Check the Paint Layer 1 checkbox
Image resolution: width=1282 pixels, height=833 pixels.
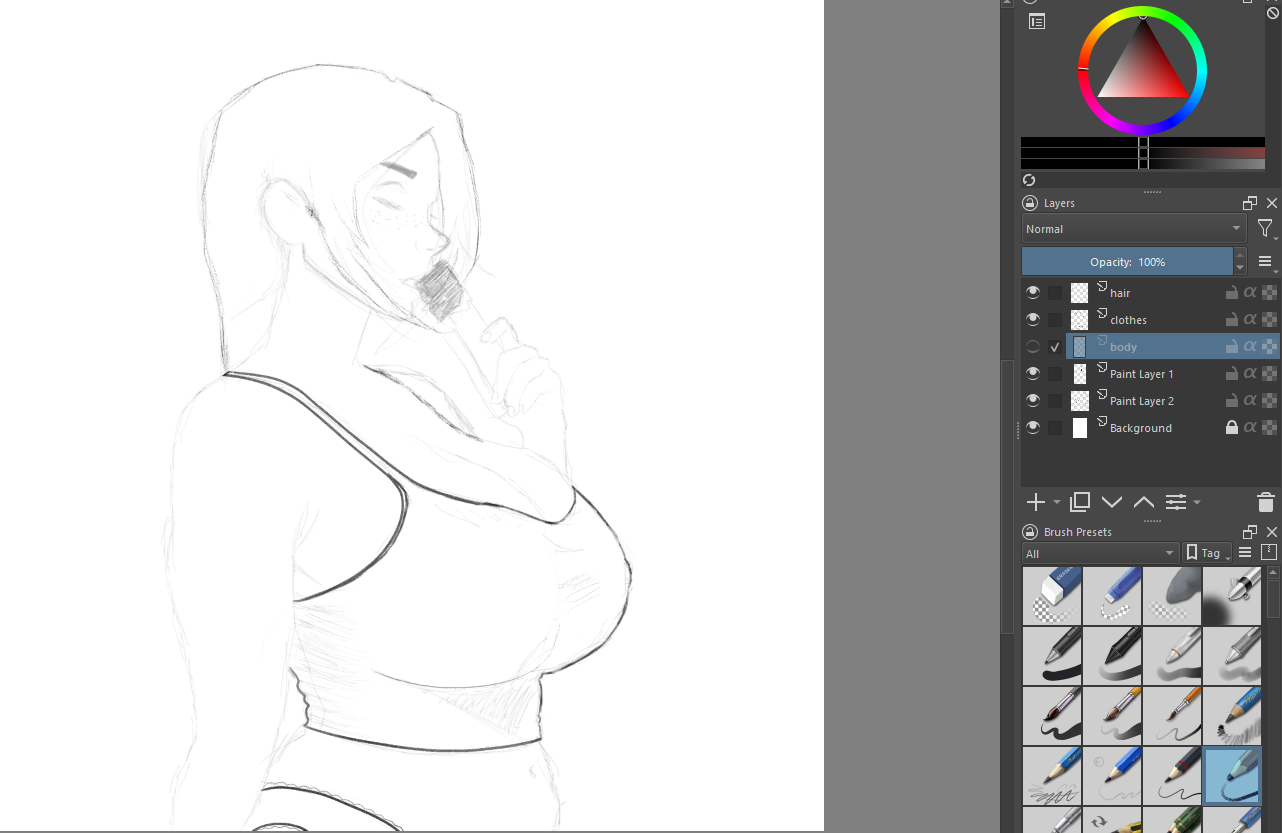[1055, 374]
